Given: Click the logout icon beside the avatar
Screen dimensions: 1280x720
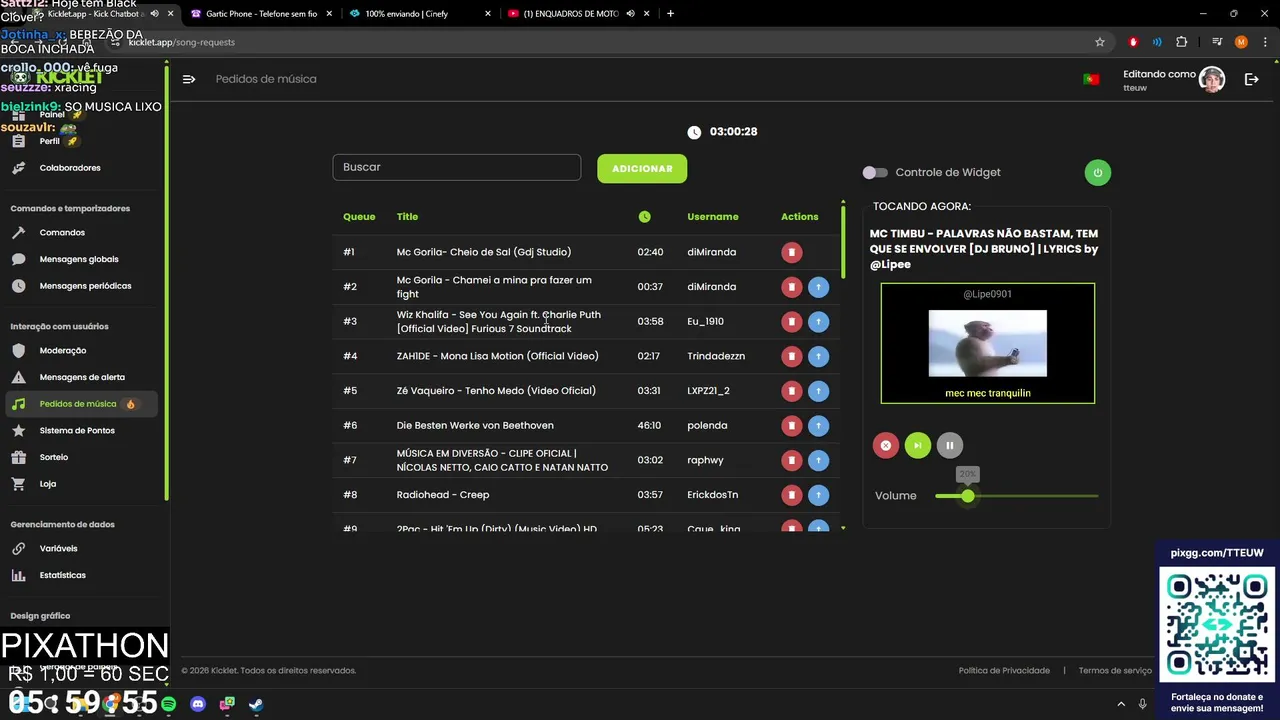Looking at the screenshot, I should [x=1251, y=79].
